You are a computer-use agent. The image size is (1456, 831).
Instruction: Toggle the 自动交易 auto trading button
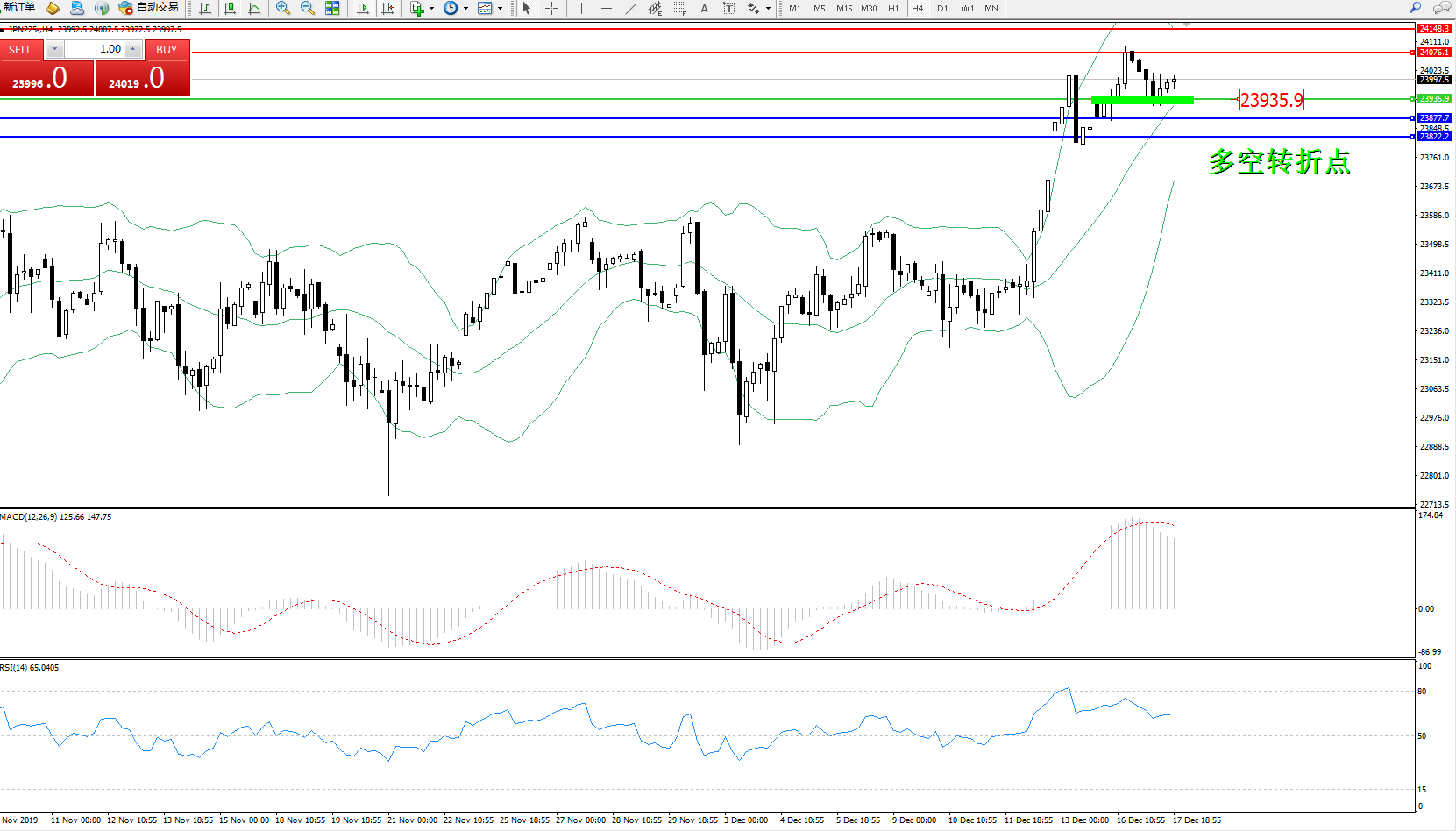click(148, 8)
